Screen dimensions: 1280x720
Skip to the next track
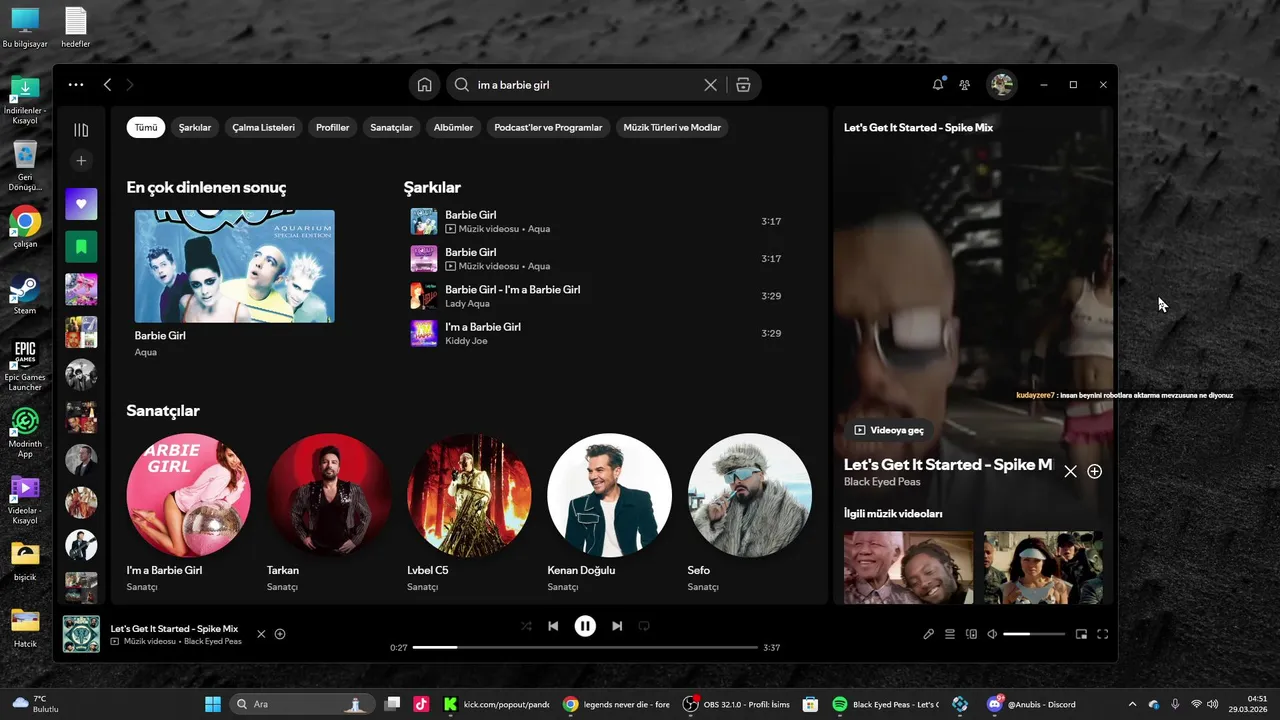pyautogui.click(x=617, y=626)
